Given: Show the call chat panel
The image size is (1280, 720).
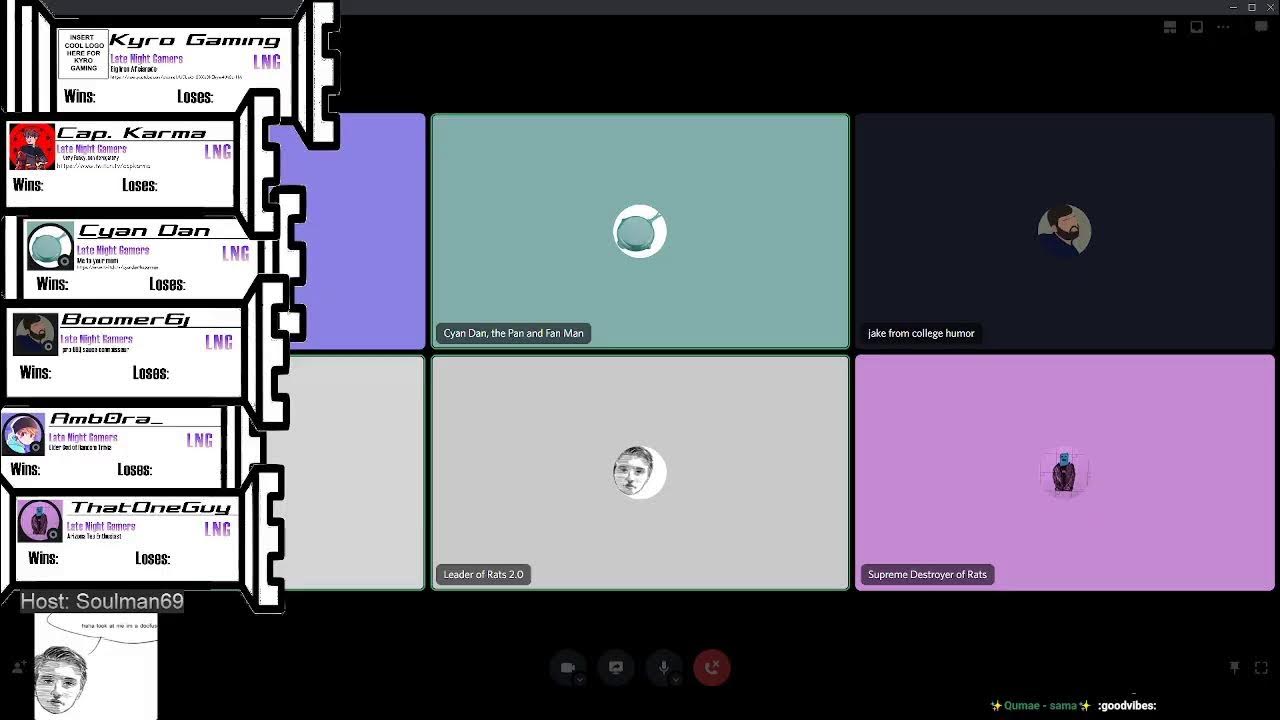Looking at the screenshot, I should 1261,27.
